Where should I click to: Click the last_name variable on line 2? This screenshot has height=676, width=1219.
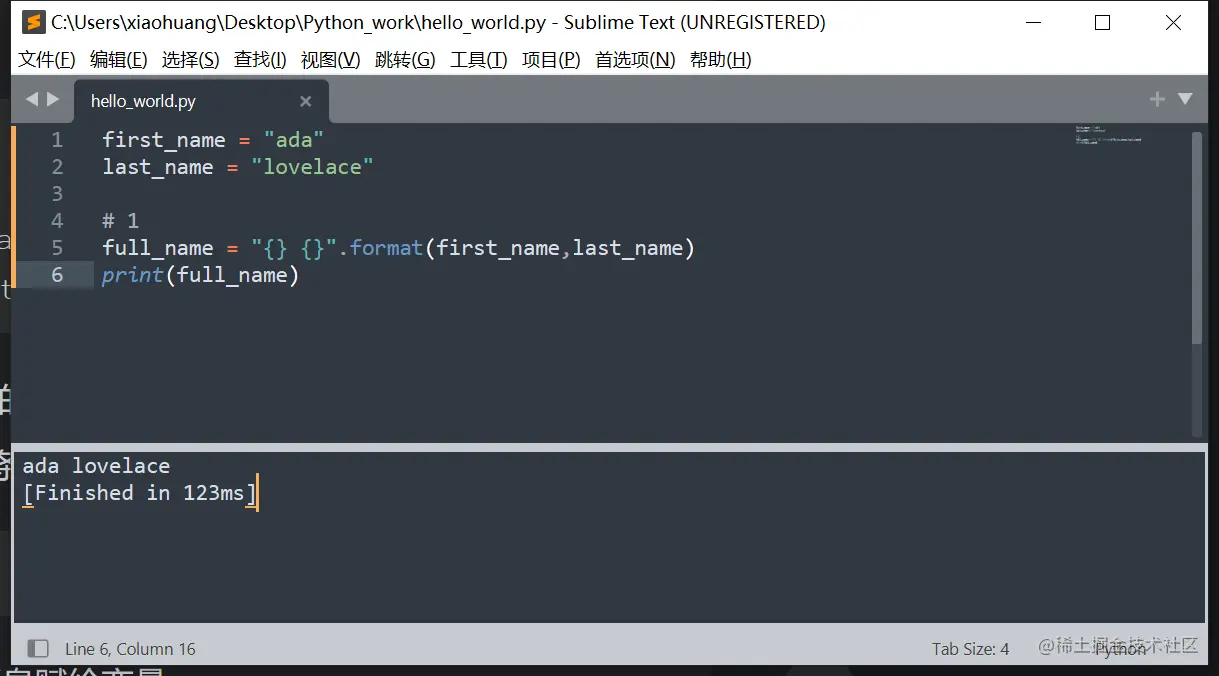[x=158, y=167]
